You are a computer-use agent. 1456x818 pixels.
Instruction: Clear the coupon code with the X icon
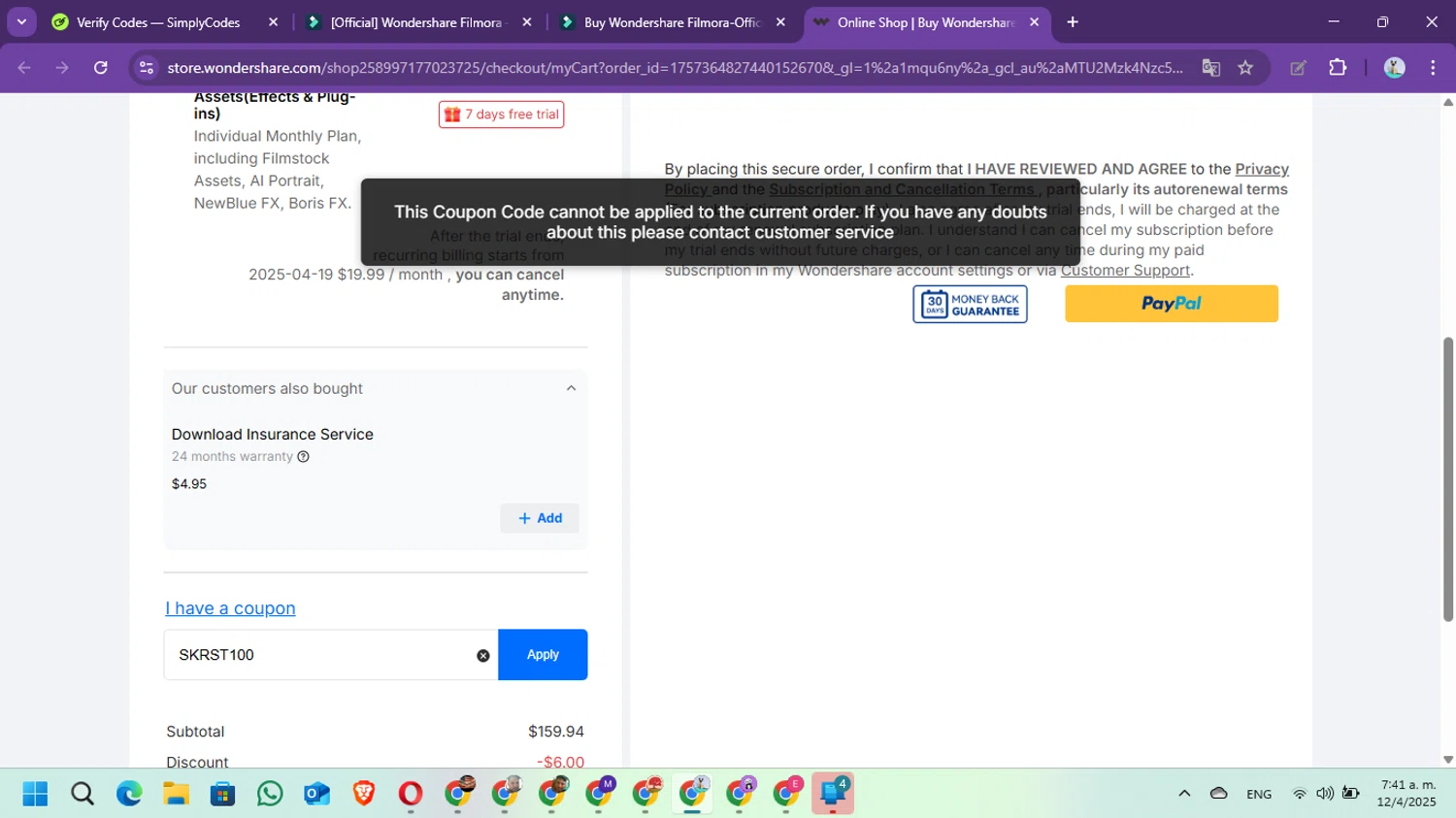point(482,656)
